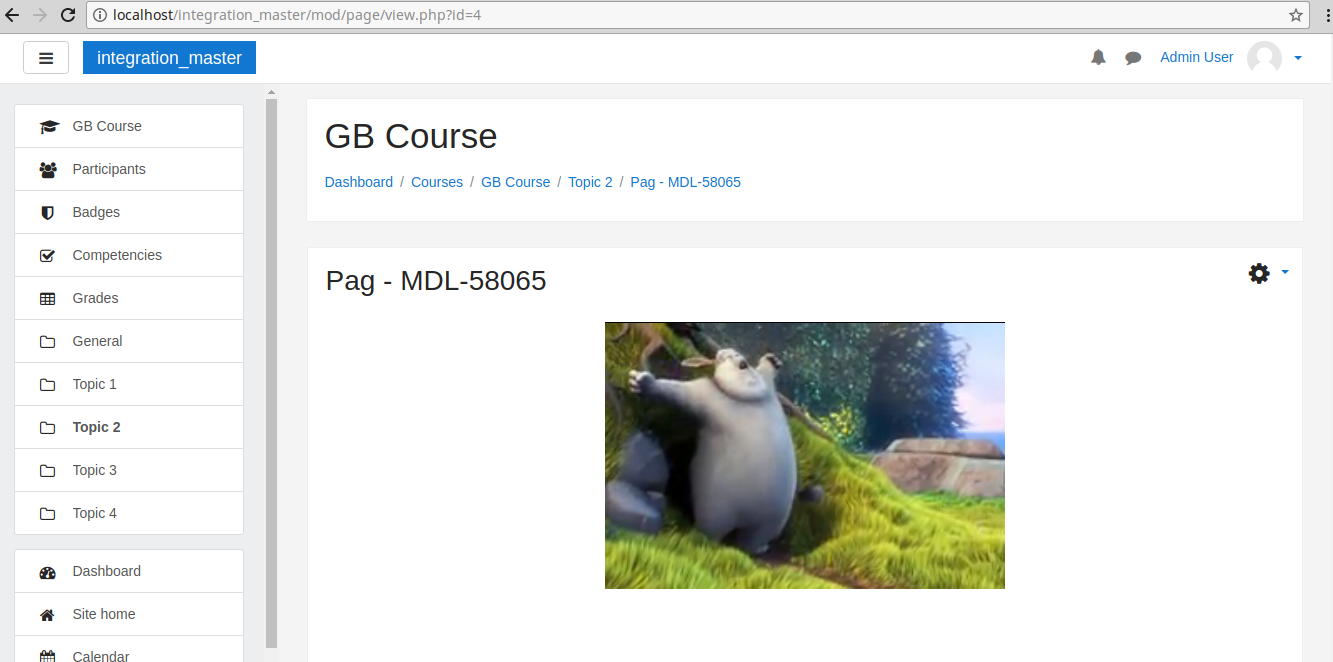Reload the page with refresh icon
The width and height of the screenshot is (1333, 662).
point(68,15)
